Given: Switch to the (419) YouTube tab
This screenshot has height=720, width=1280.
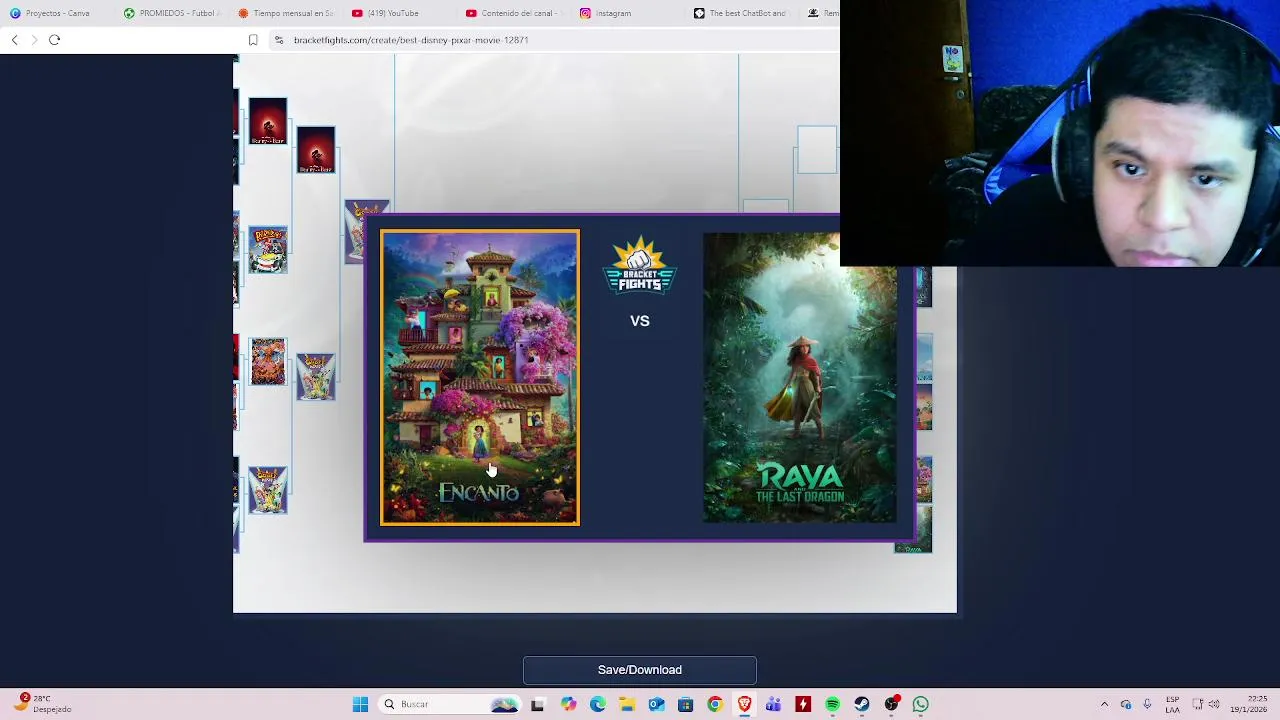Looking at the screenshot, I should point(398,13).
